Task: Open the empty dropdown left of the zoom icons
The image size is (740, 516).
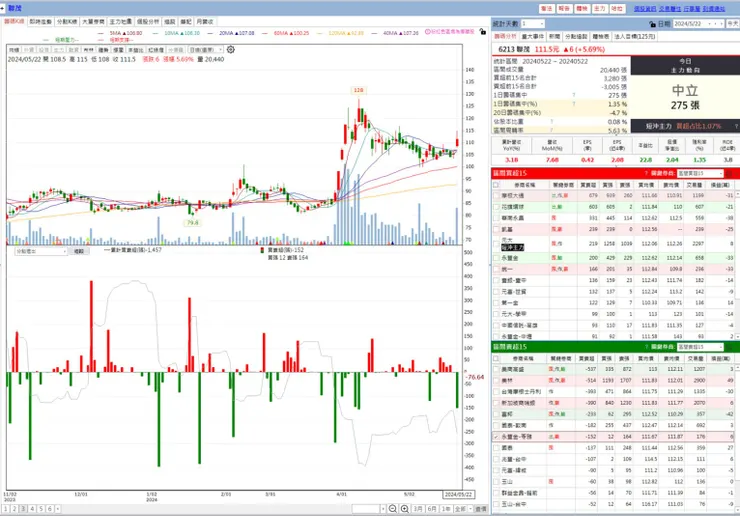Action: click(369, 508)
